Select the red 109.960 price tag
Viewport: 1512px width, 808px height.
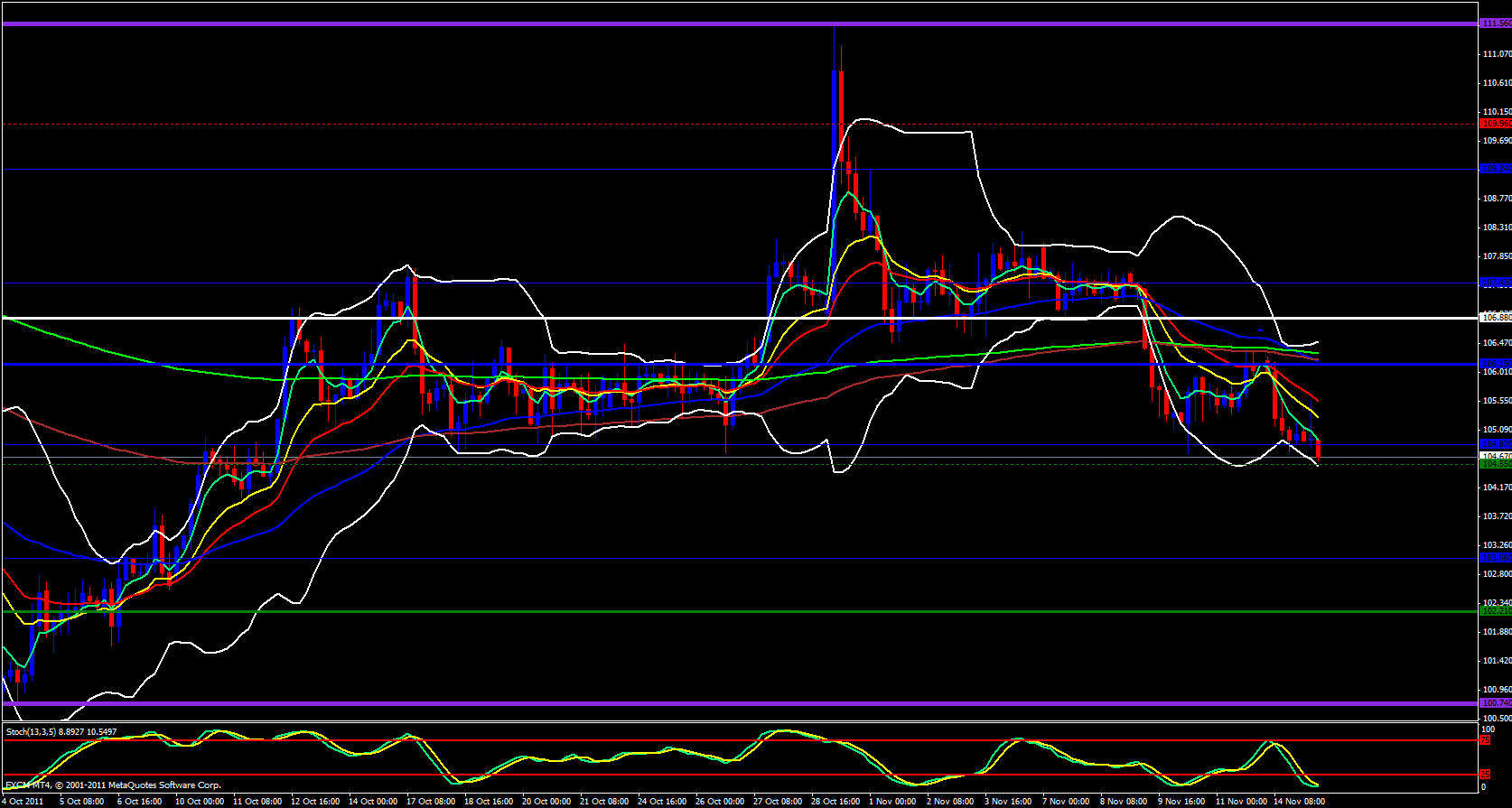pyautogui.click(x=1496, y=124)
